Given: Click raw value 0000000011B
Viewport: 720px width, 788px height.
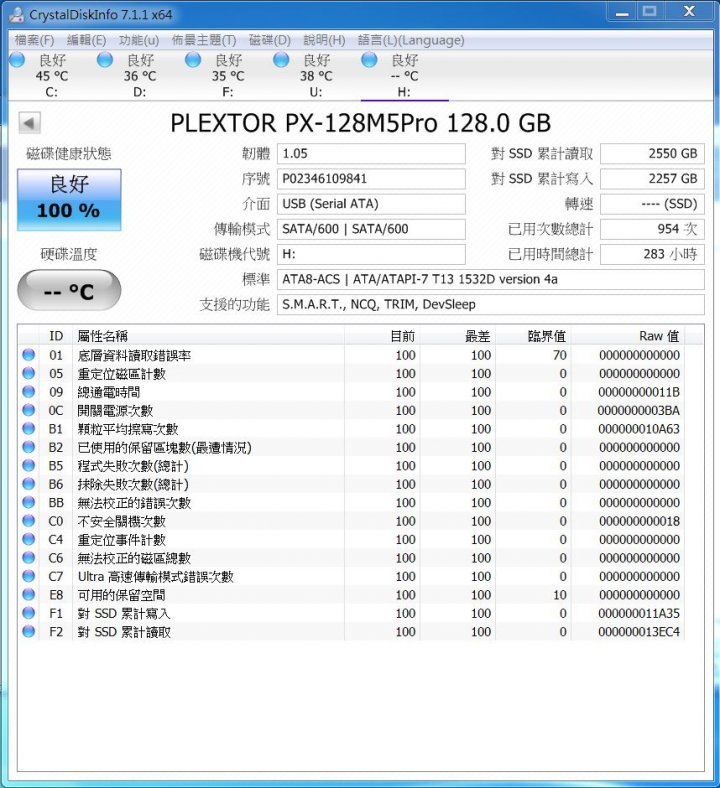Looking at the screenshot, I should coord(639,392).
